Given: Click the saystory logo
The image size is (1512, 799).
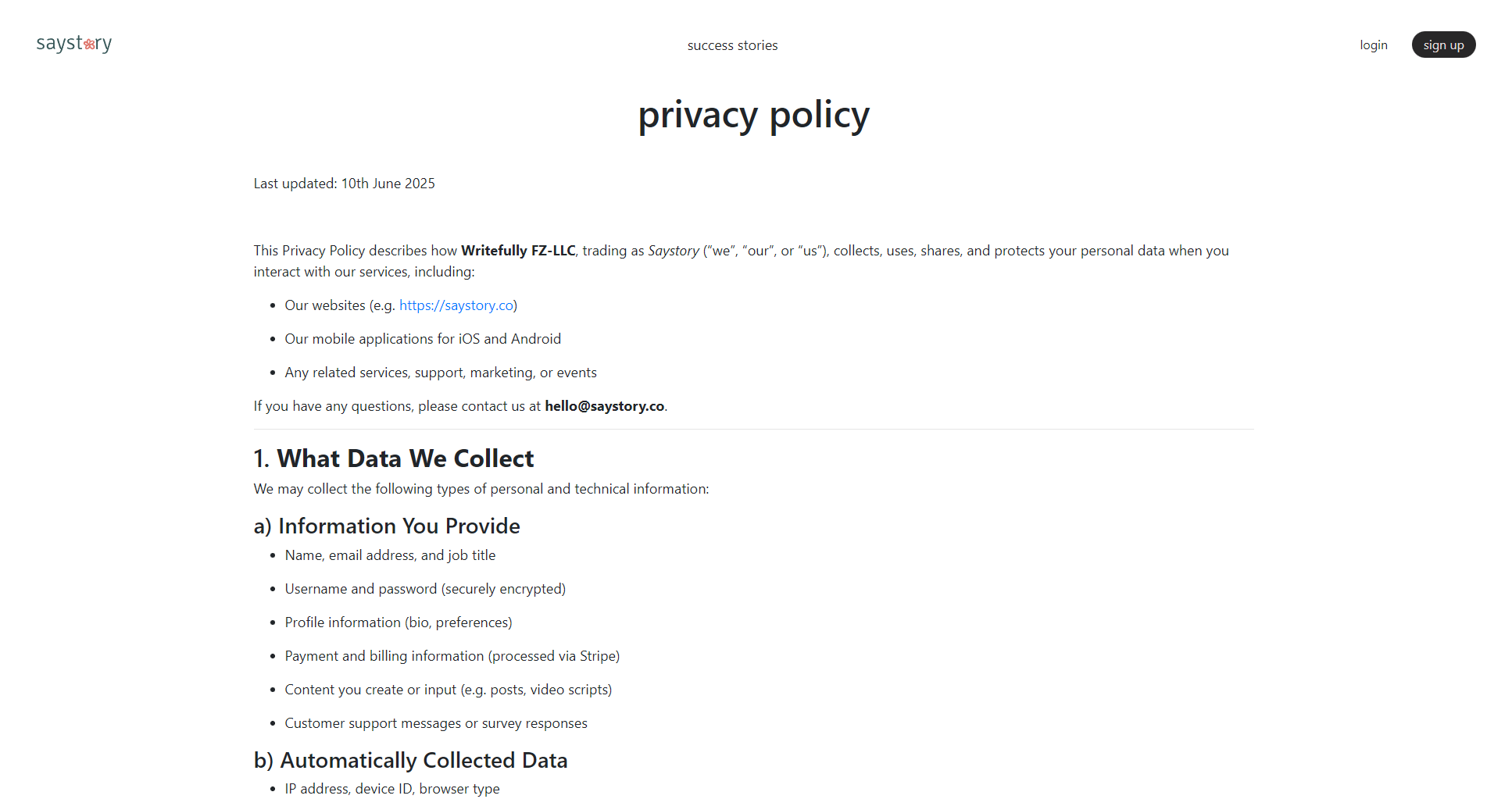Looking at the screenshot, I should [74, 44].
